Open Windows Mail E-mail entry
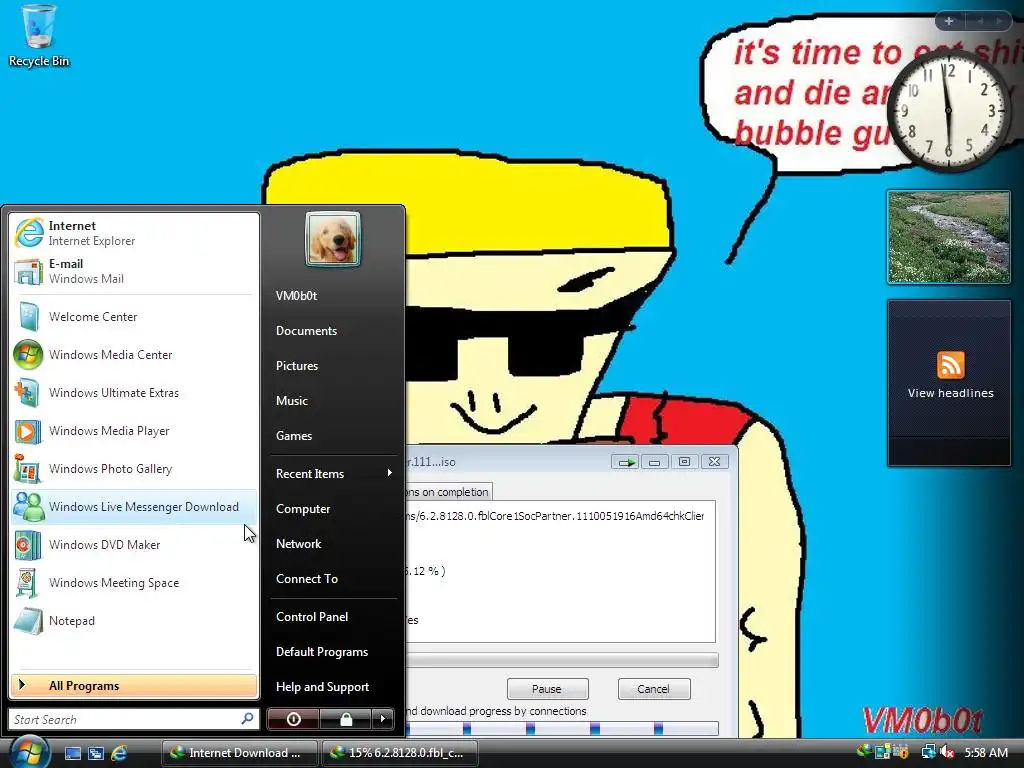The image size is (1024, 768). 134,271
